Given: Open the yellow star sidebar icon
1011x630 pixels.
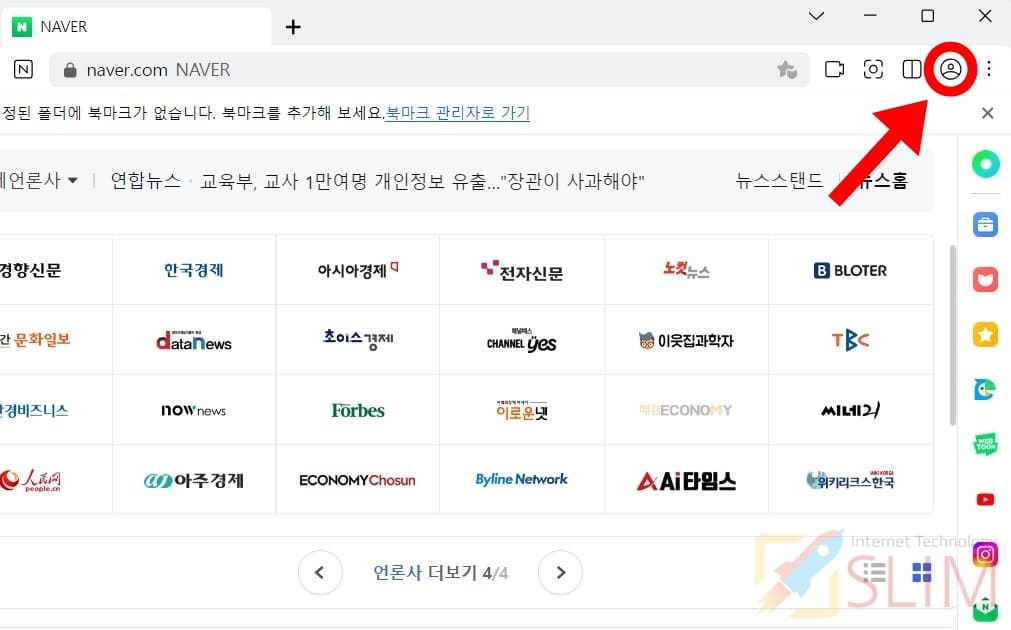Looking at the screenshot, I should coord(985,335).
